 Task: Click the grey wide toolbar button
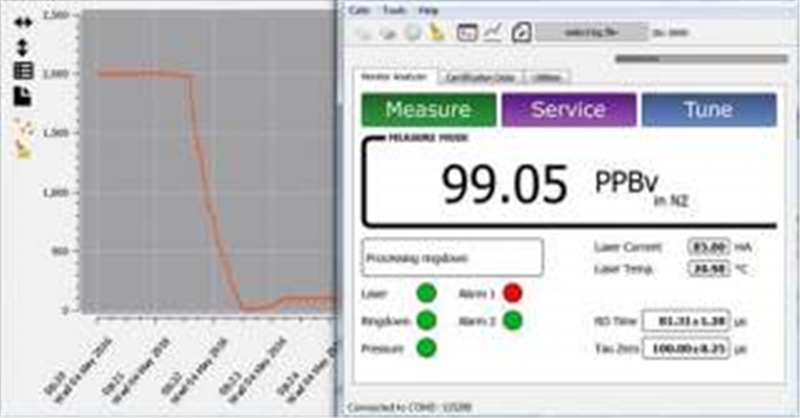[x=591, y=33]
